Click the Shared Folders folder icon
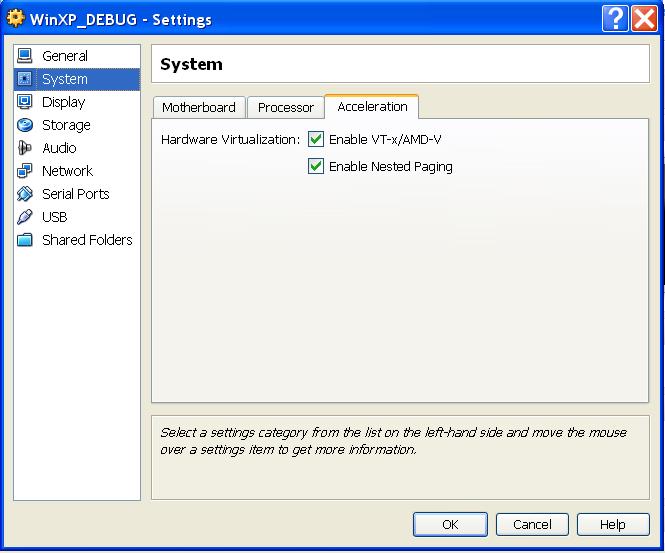This screenshot has width=665, height=553. (x=25, y=240)
